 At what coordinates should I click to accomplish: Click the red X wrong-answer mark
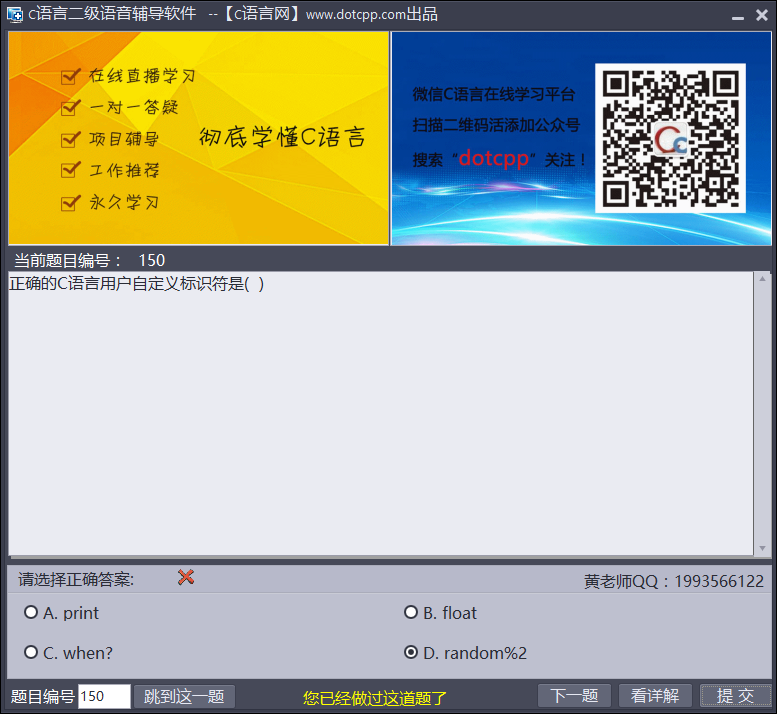tap(185, 577)
